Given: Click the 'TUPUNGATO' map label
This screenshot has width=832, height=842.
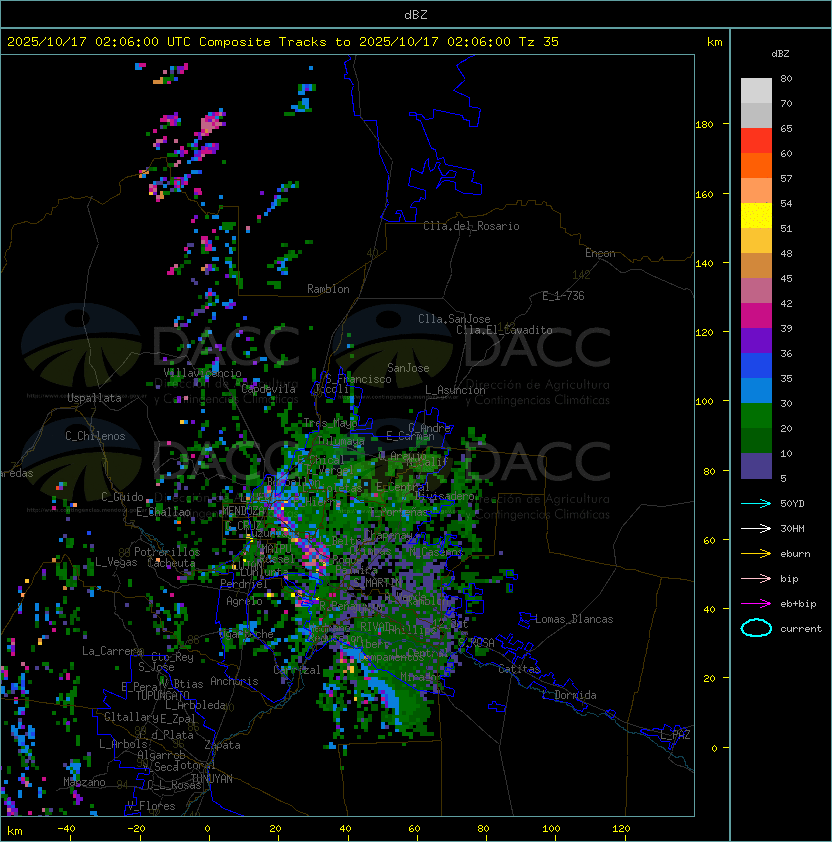Looking at the screenshot, I should click(162, 695).
